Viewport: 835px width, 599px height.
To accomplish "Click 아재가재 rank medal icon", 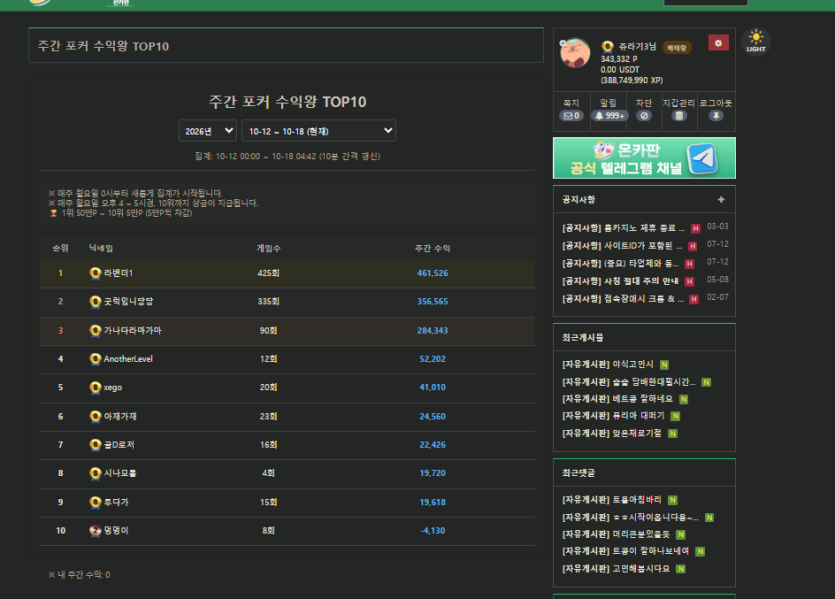I will coord(95,416).
